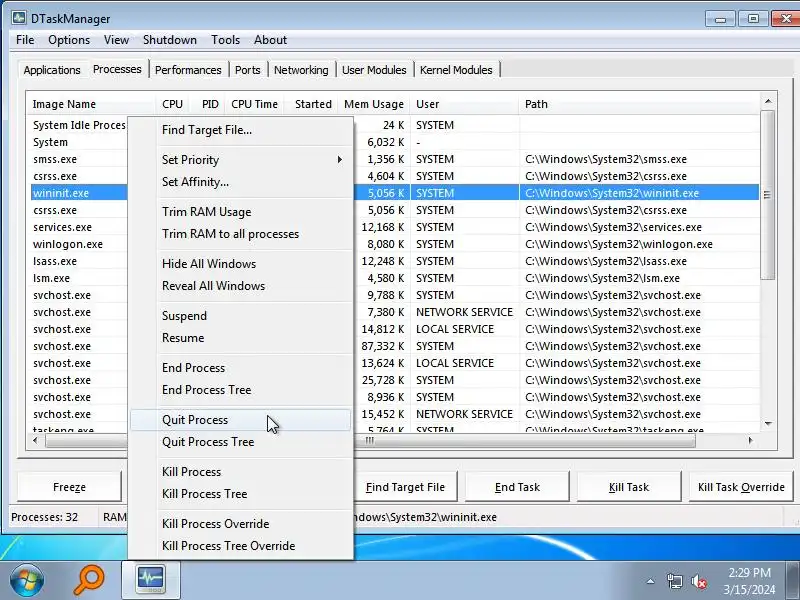
Task: Switch to the Networking tab
Action: 301,70
